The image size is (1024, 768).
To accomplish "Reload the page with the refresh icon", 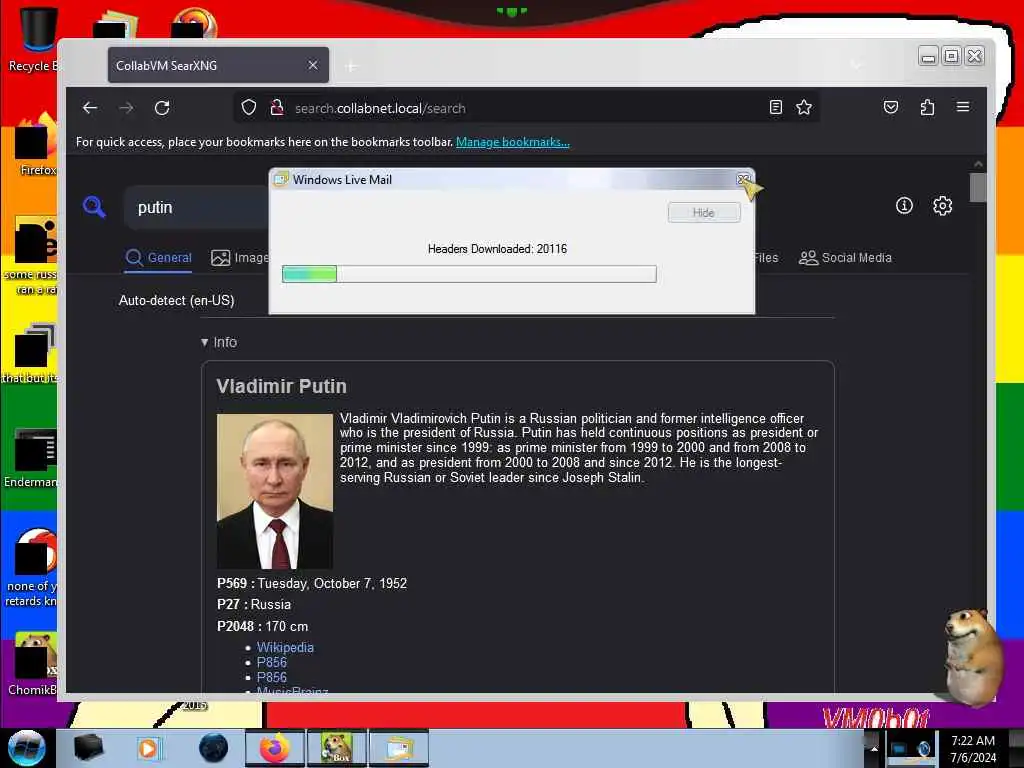I will (162, 108).
